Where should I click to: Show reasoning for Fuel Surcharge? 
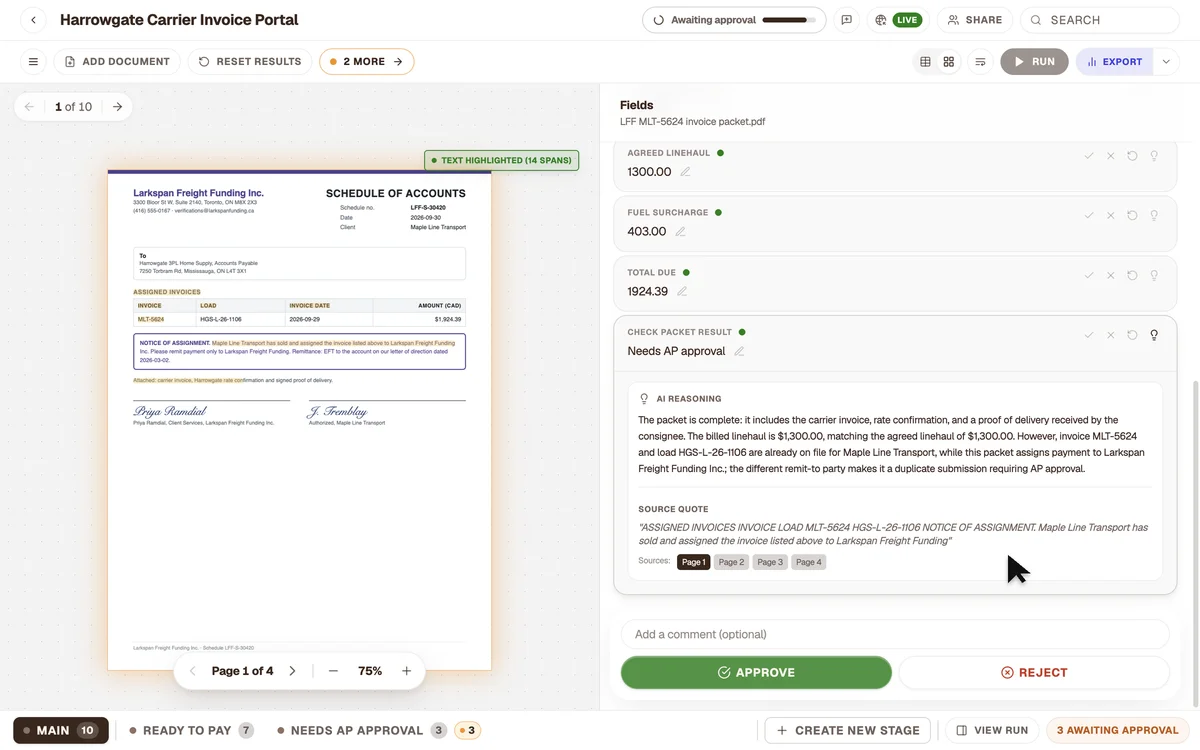coord(1154,216)
